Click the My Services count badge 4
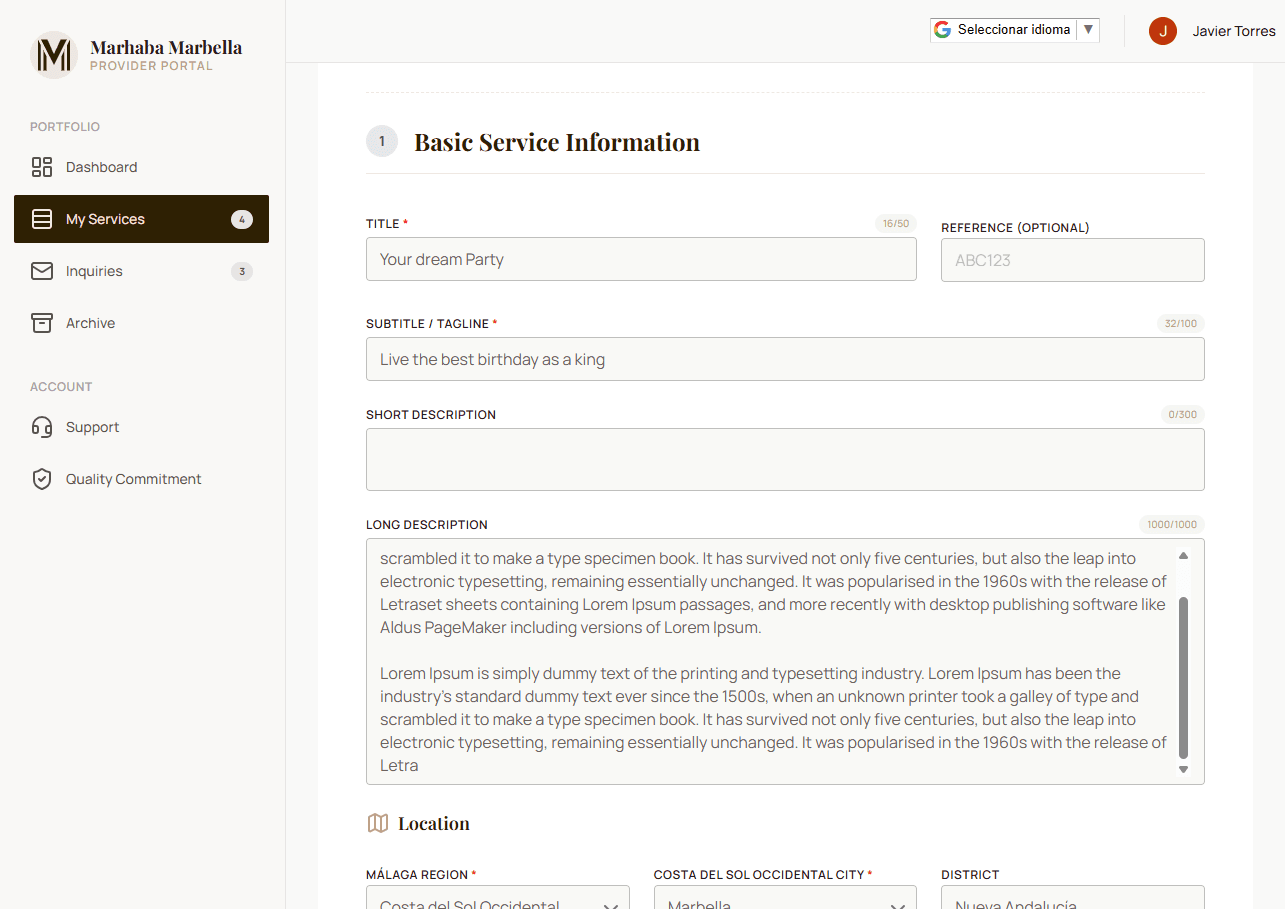This screenshot has width=1285, height=909. [242, 219]
